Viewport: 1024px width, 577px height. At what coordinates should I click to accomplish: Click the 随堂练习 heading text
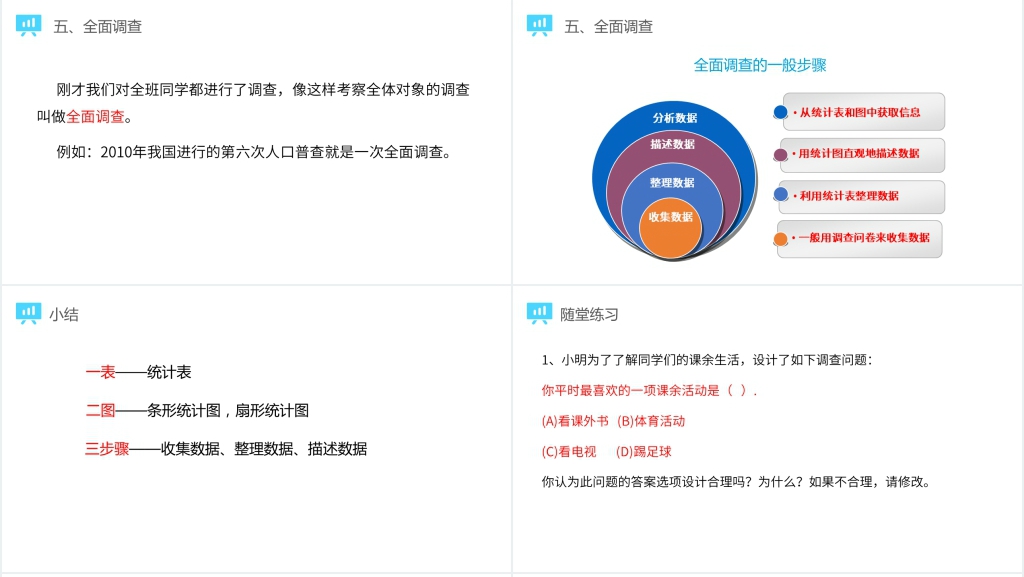pyautogui.click(x=589, y=315)
